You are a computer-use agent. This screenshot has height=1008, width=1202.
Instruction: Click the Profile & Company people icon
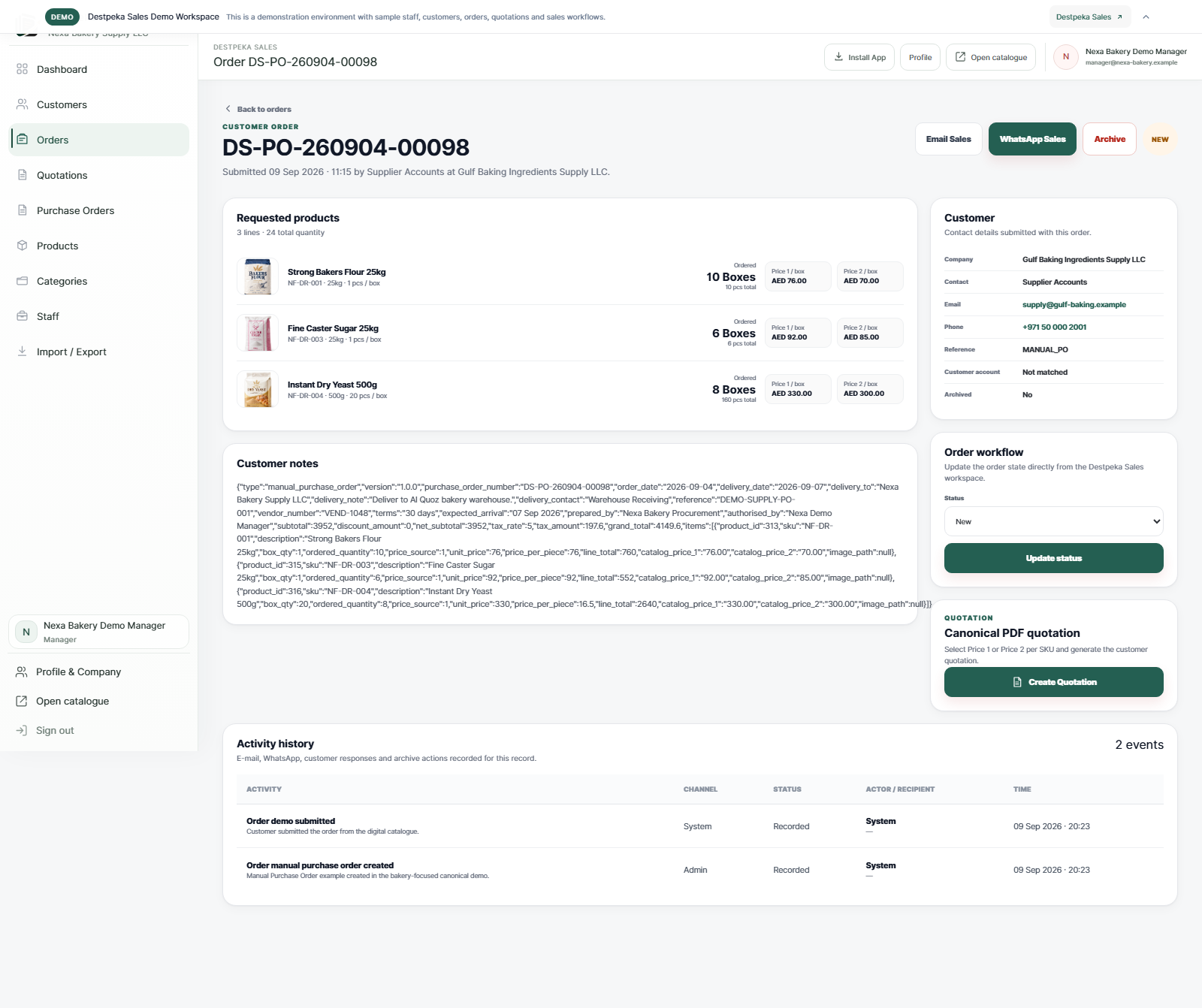(x=21, y=671)
